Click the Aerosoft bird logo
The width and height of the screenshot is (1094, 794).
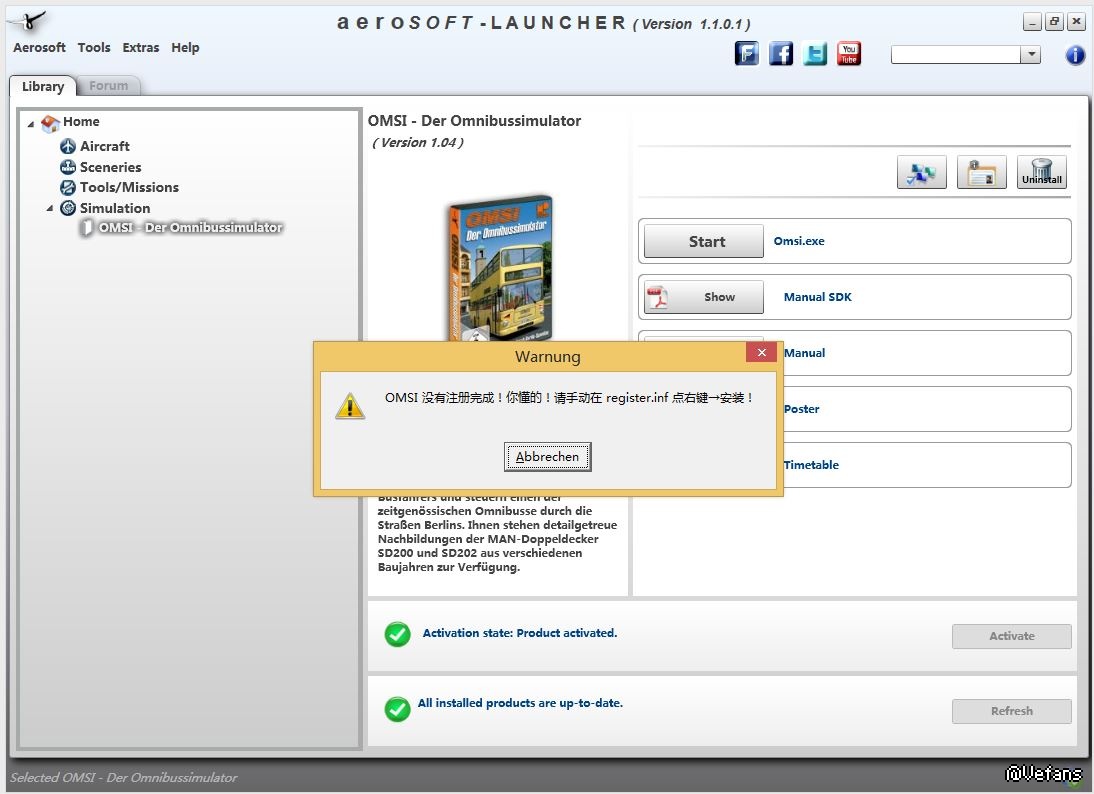coord(28,20)
